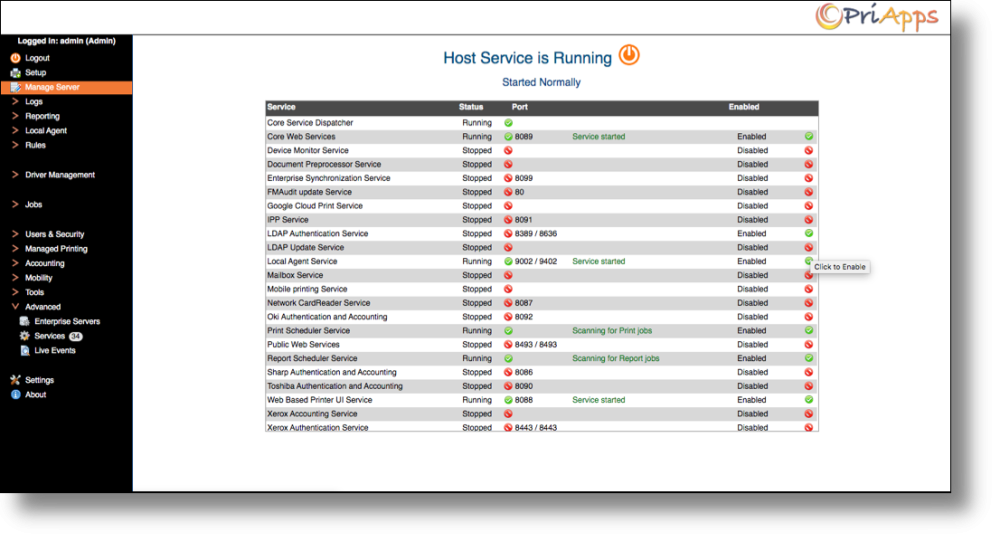The height and width of the screenshot is (542, 1000).
Task: Open Live Events link
Action: (55, 351)
